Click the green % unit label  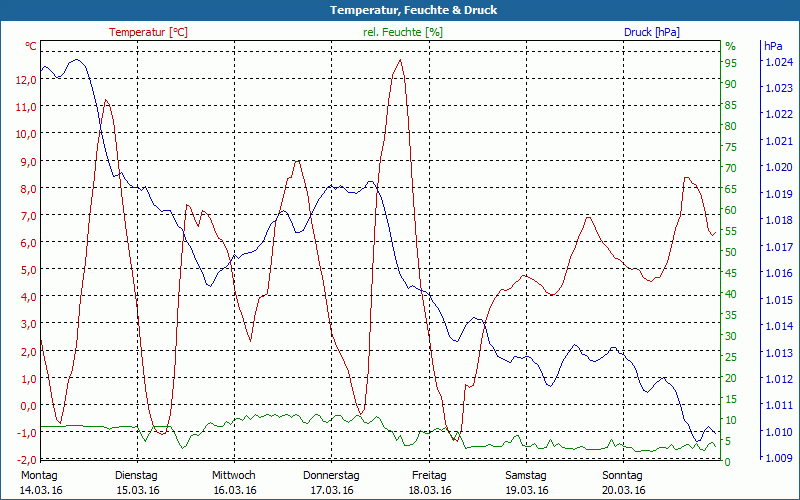click(x=730, y=46)
